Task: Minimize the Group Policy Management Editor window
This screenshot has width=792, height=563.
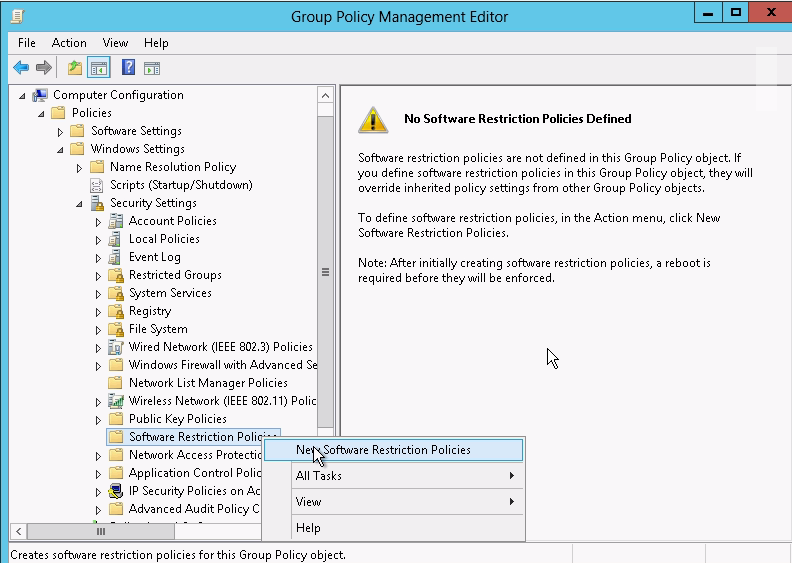Action: [x=708, y=13]
